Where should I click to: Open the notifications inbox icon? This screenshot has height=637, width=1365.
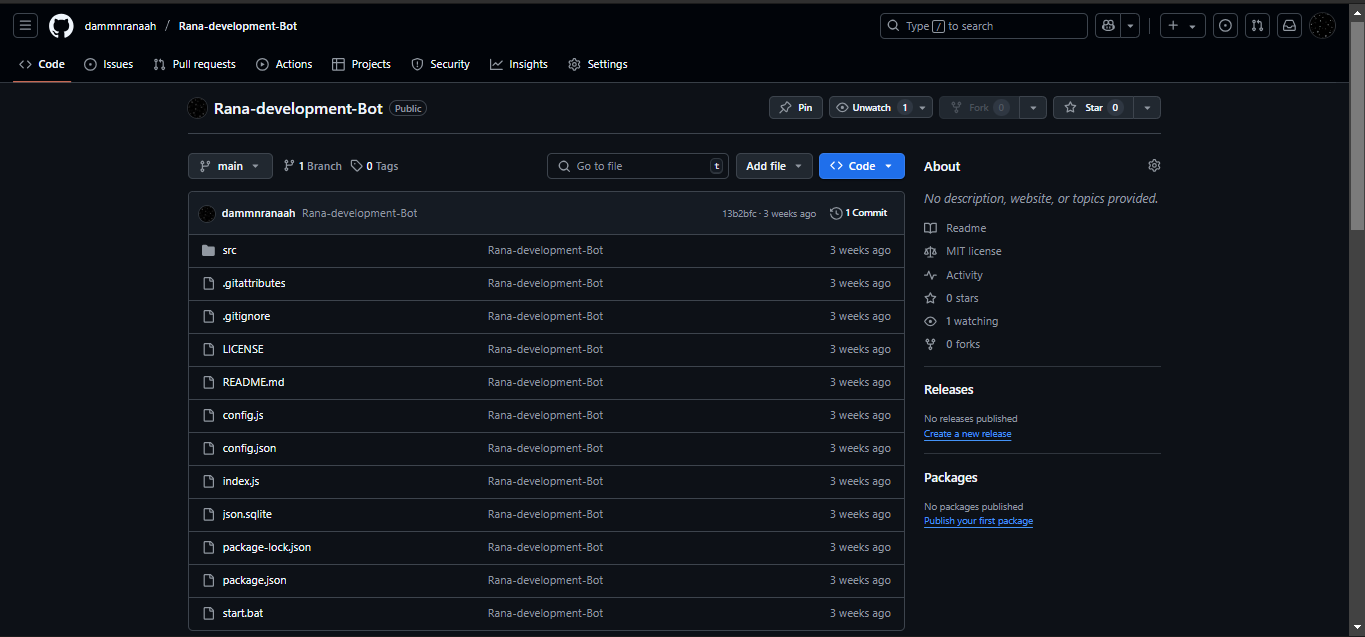click(1290, 26)
